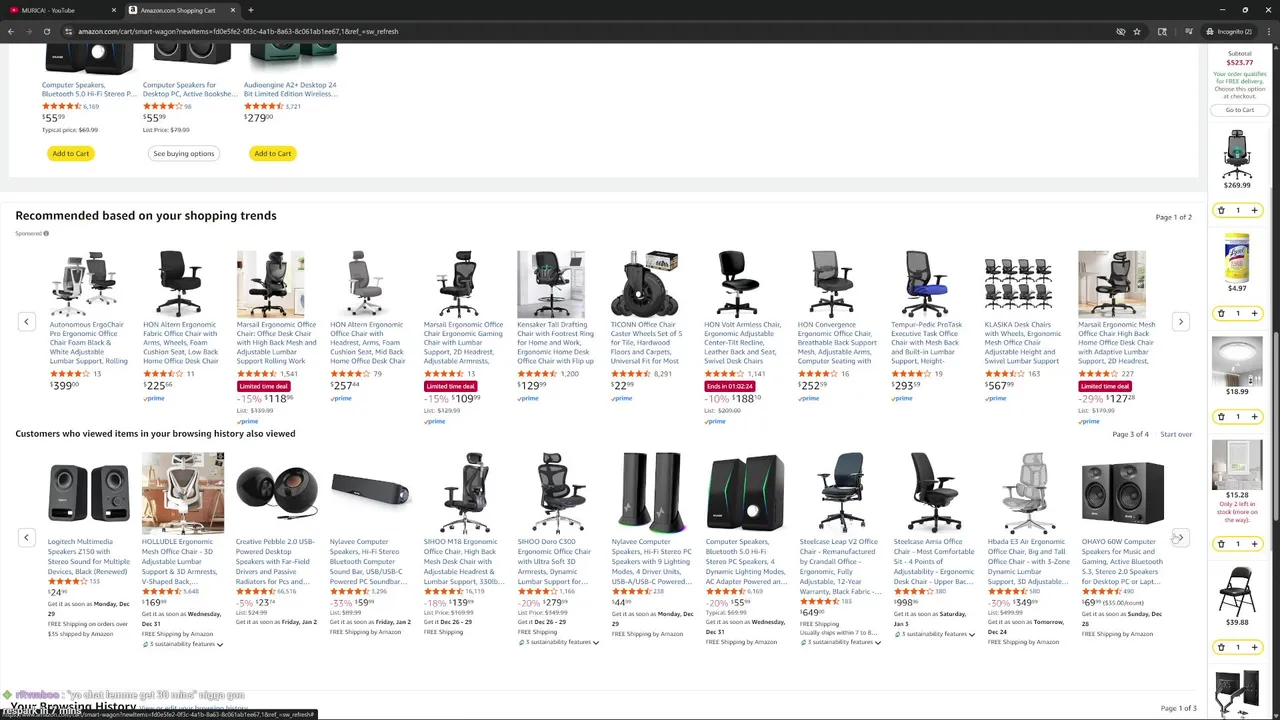The width and height of the screenshot is (1280, 720).
Task: Open Tempur-Pedic ProTask chair listing
Action: 927,342
